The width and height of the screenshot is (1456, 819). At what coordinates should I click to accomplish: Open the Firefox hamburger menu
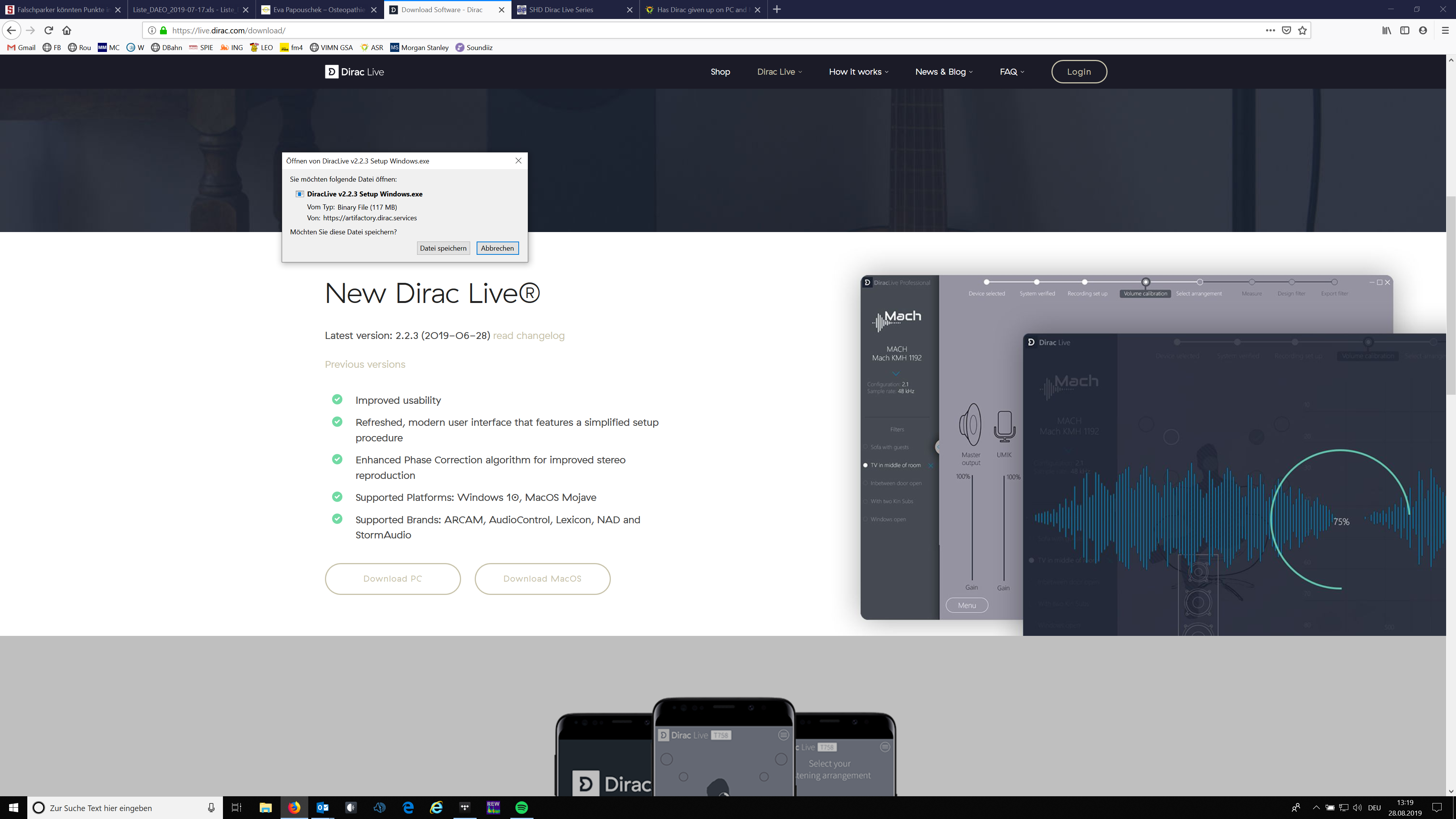(1445, 30)
